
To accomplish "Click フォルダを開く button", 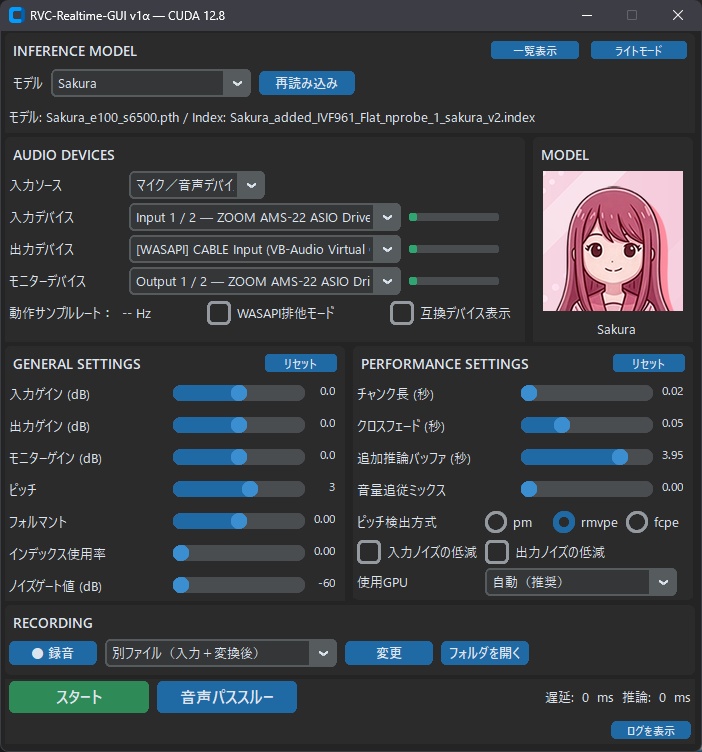I will pyautogui.click(x=485, y=653).
